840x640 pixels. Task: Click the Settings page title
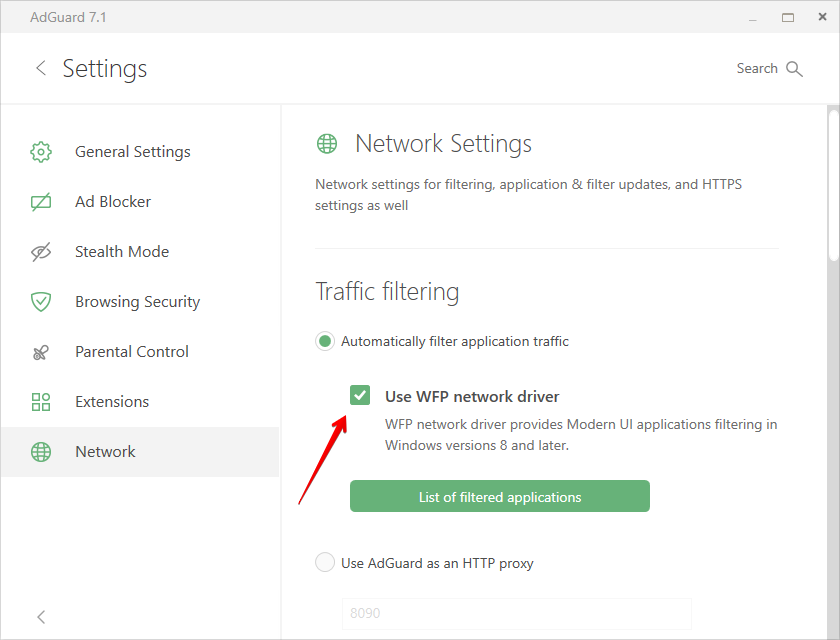coord(104,69)
